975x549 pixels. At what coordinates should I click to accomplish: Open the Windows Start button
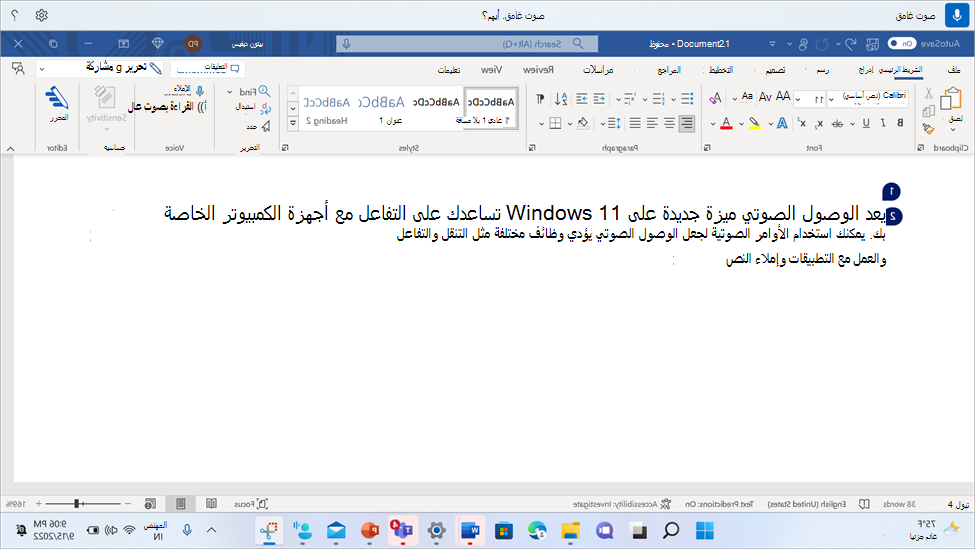click(705, 530)
